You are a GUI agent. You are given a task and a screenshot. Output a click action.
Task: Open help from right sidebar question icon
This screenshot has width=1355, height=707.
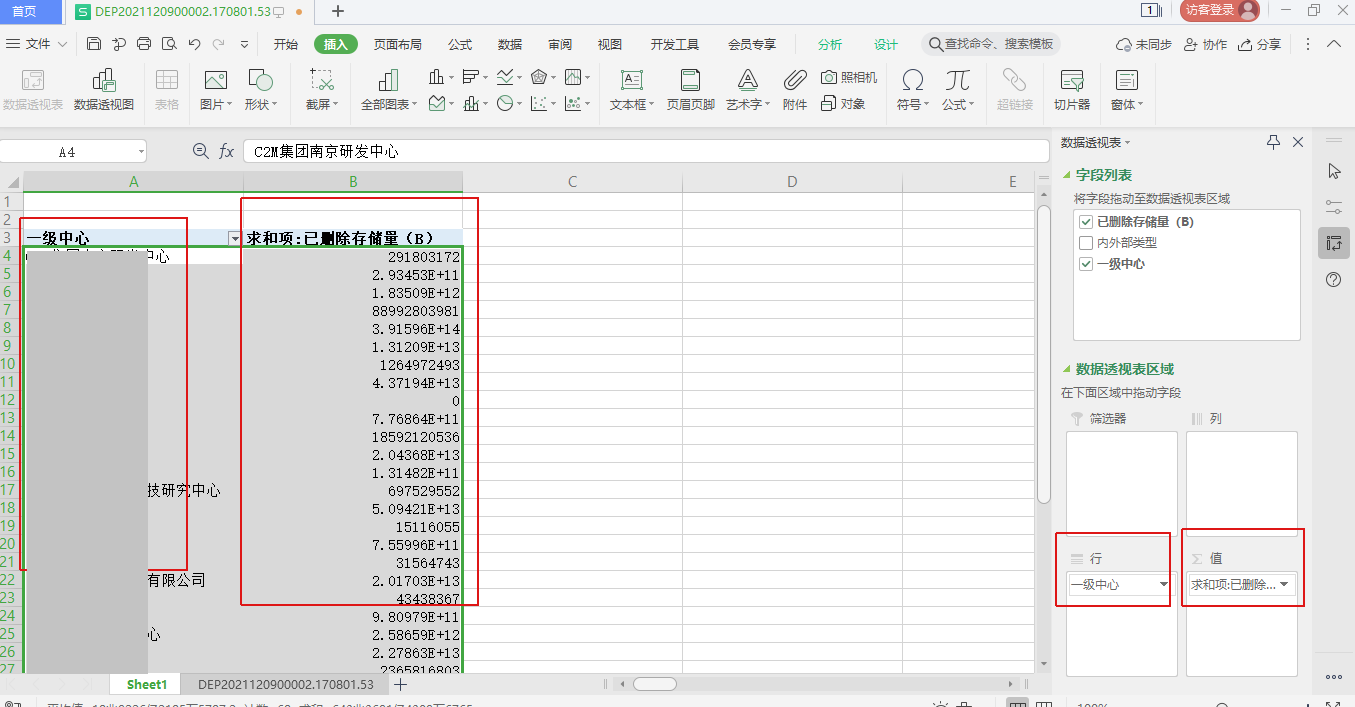pyautogui.click(x=1333, y=280)
